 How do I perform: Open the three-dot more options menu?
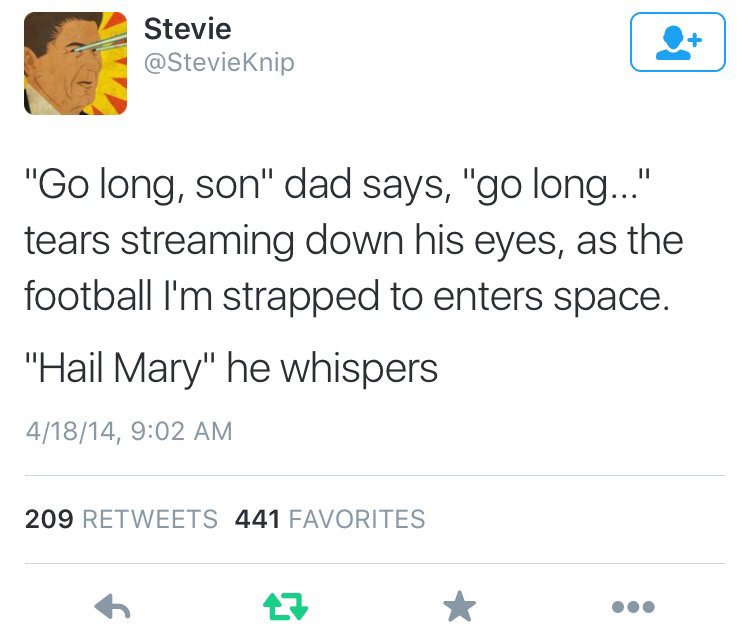(x=635, y=607)
